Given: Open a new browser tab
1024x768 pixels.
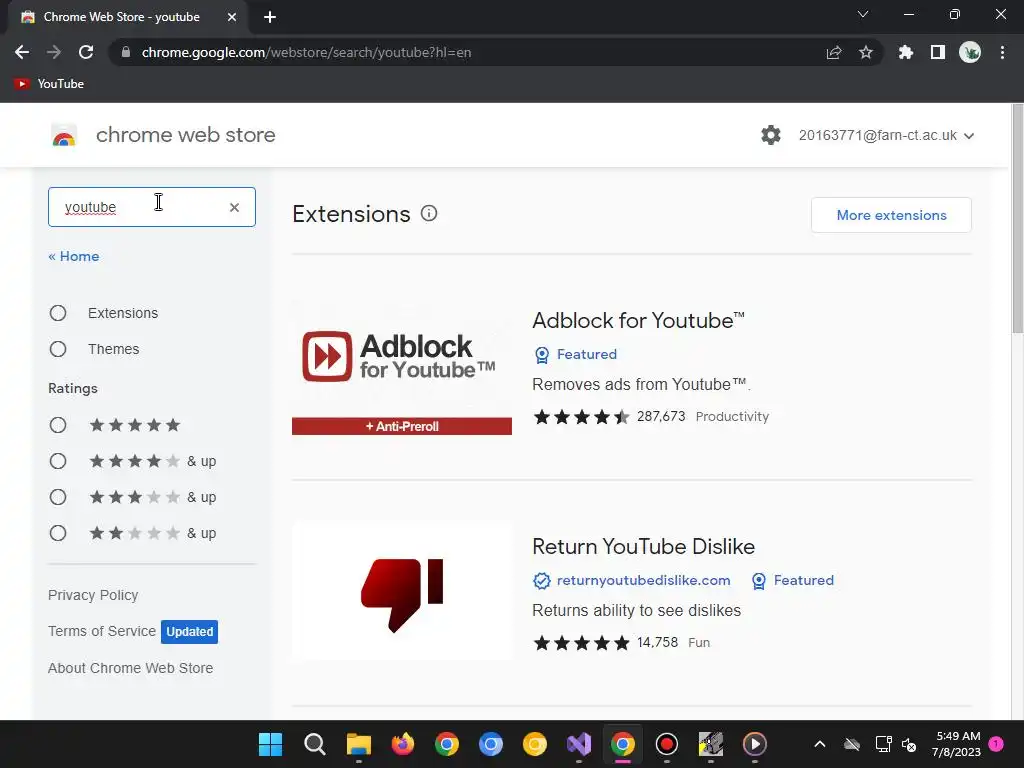Looking at the screenshot, I should (270, 17).
